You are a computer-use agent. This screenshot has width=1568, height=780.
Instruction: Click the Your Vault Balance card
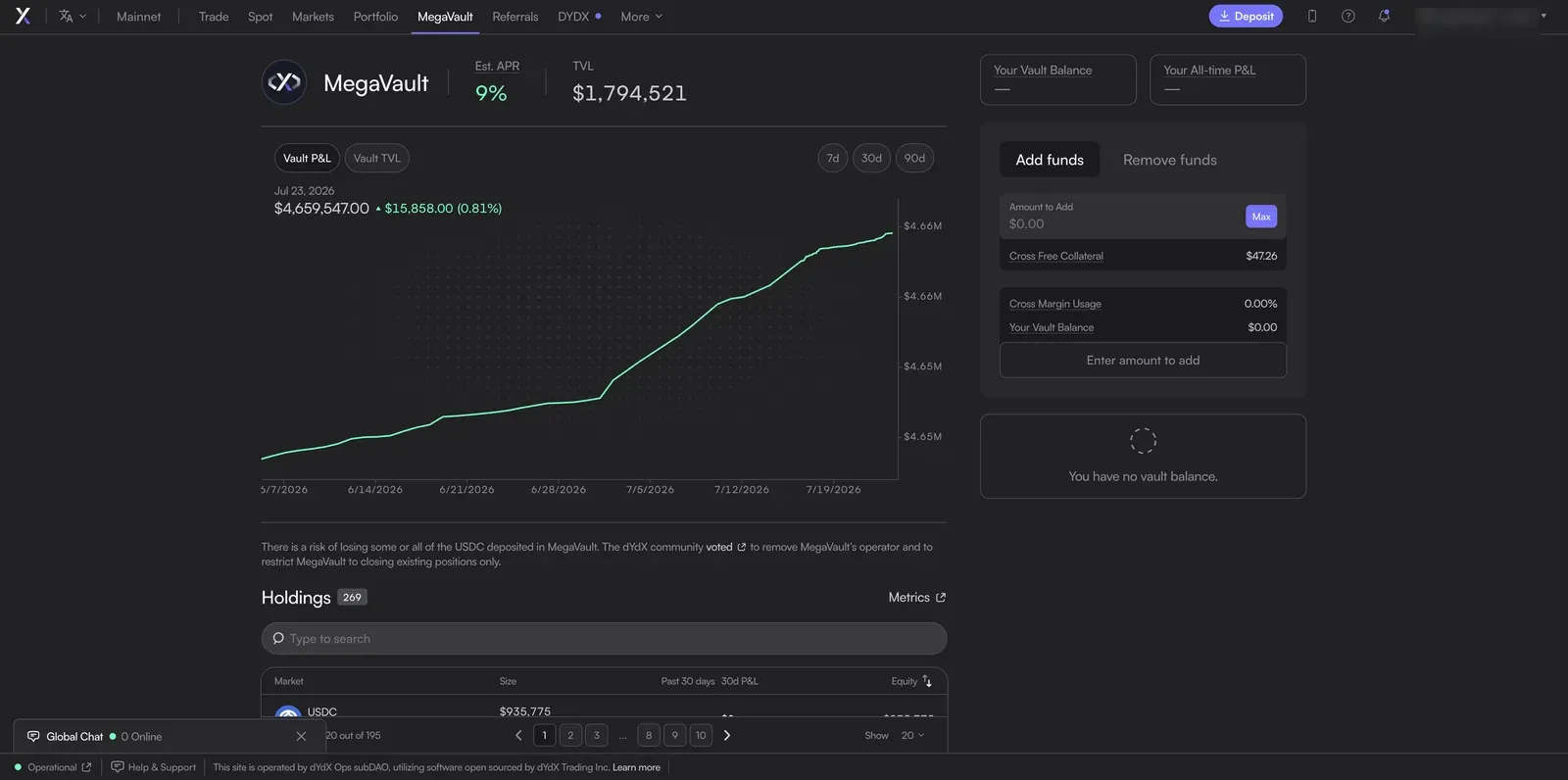tap(1058, 79)
